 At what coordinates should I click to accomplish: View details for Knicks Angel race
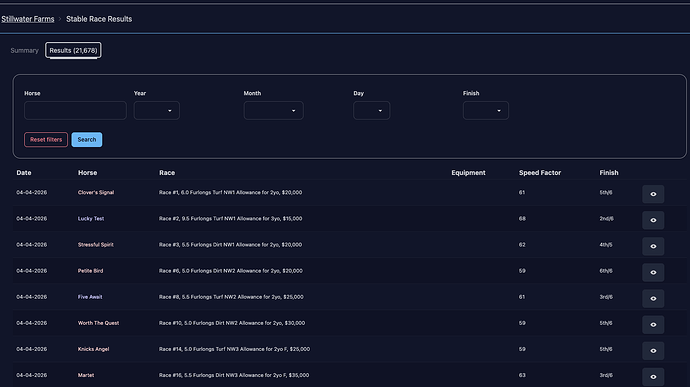coord(653,351)
